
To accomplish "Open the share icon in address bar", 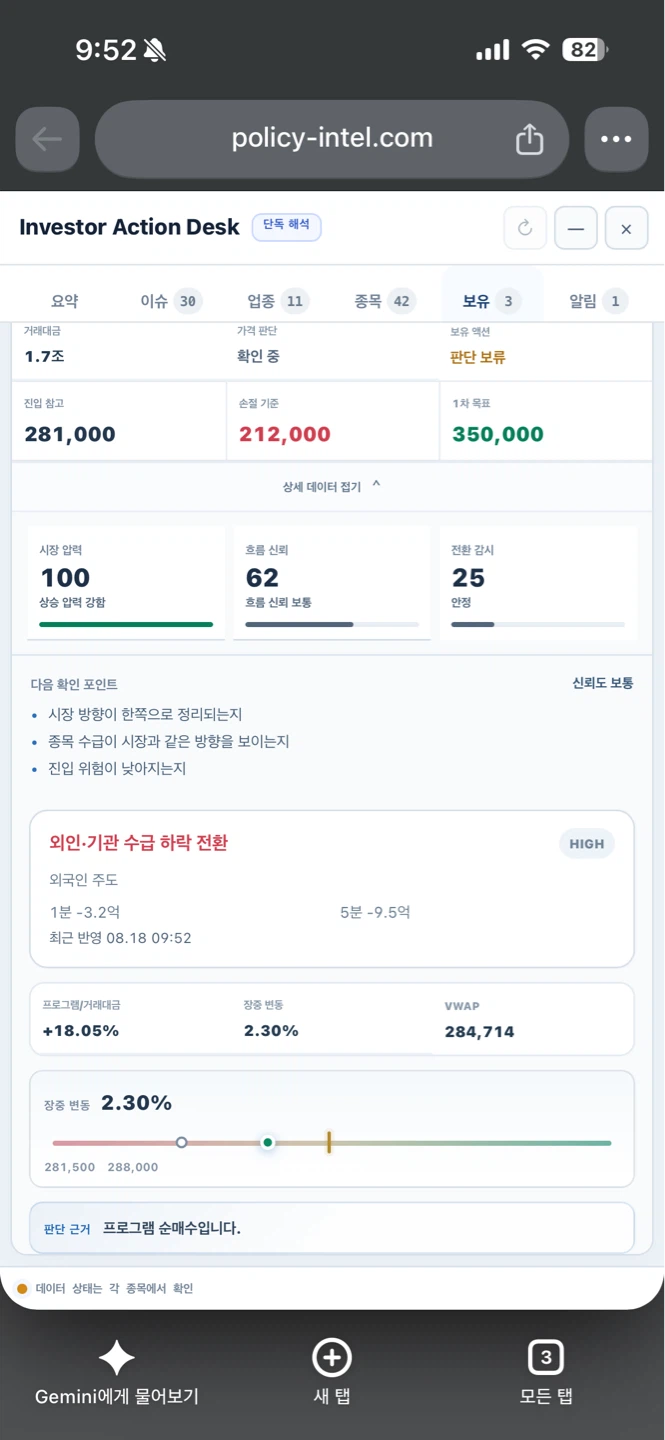I will [529, 139].
